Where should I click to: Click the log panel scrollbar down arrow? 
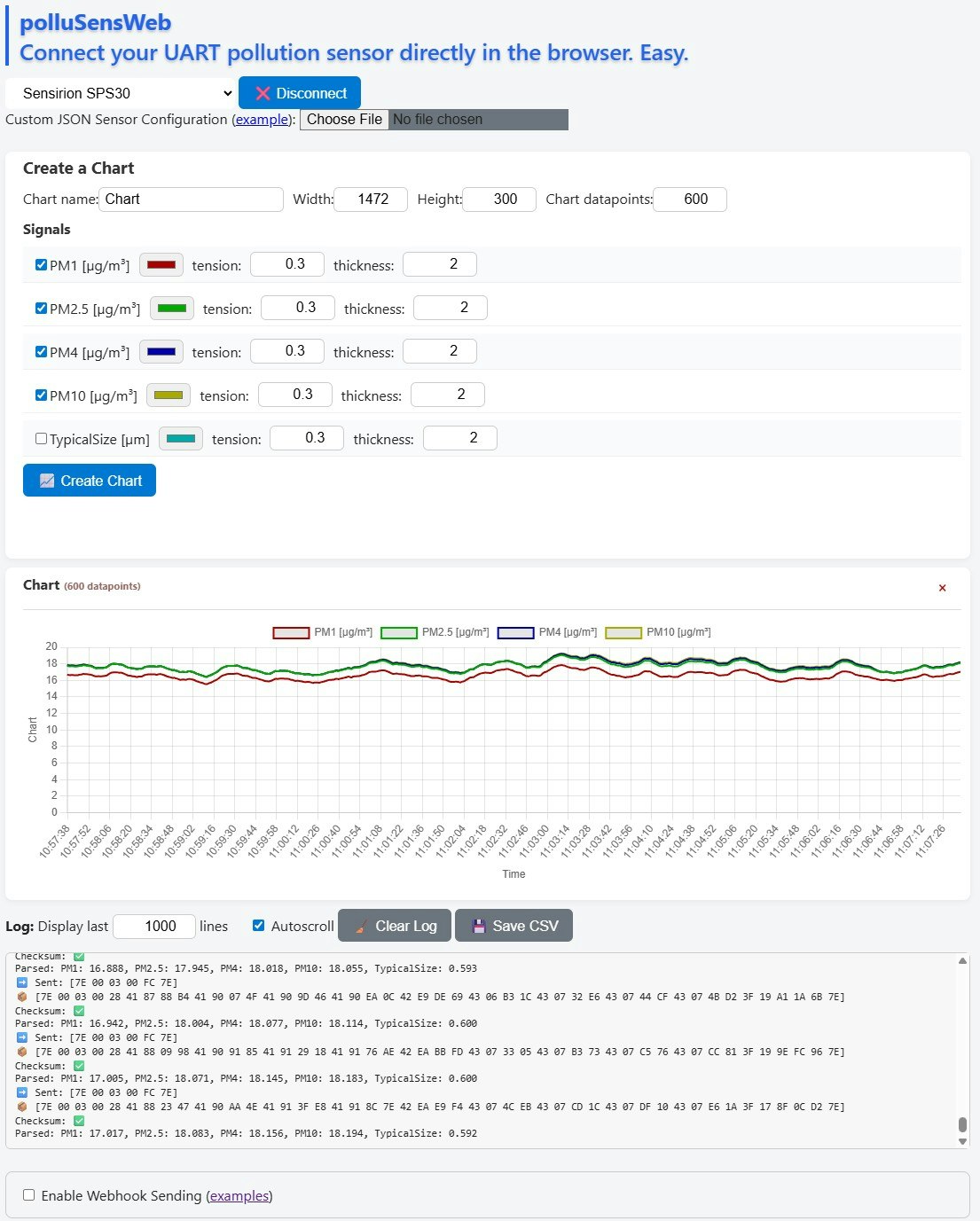tap(964, 1140)
